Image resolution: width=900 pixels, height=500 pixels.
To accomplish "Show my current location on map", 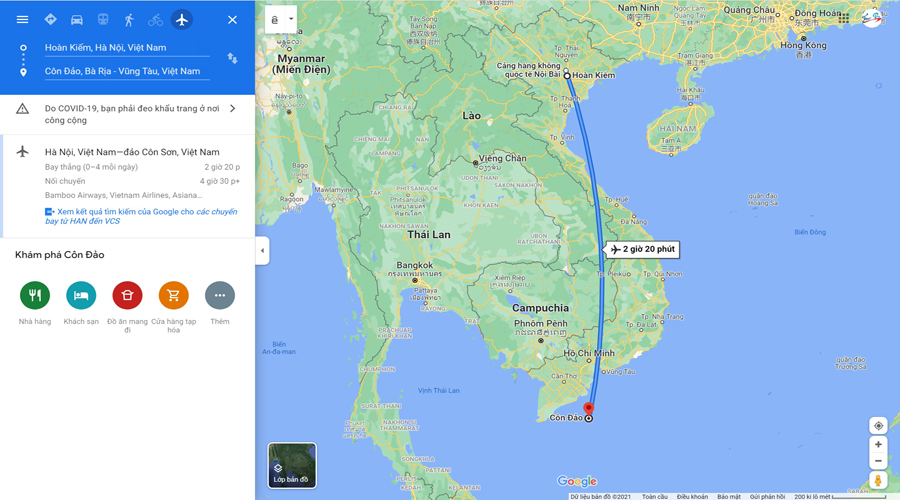I will click(878, 426).
